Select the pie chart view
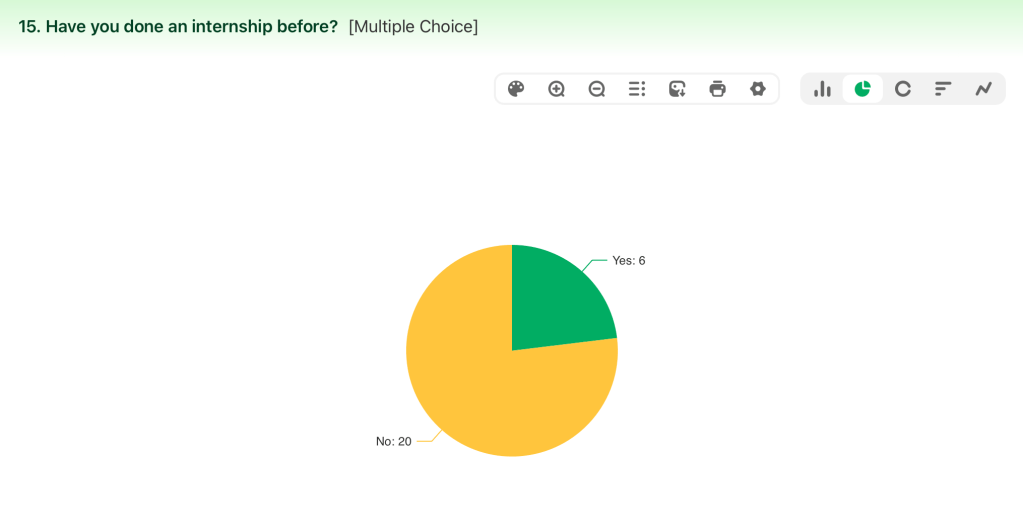This screenshot has height=517, width=1023. [863, 89]
